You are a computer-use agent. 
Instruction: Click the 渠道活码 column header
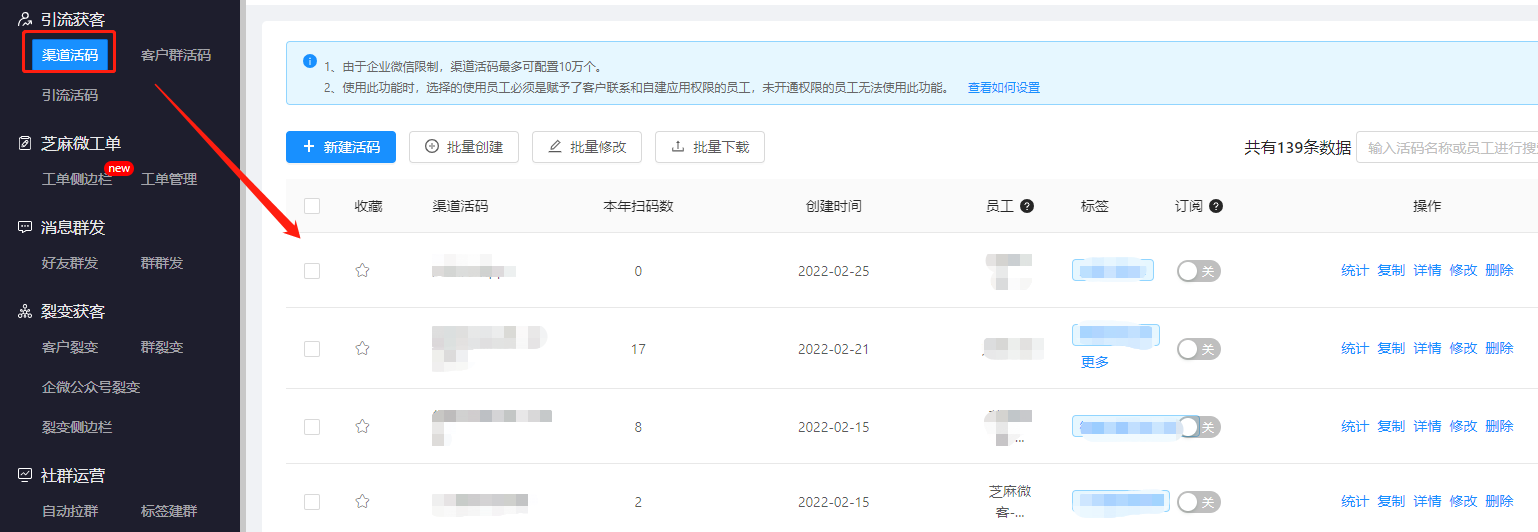pos(460,206)
